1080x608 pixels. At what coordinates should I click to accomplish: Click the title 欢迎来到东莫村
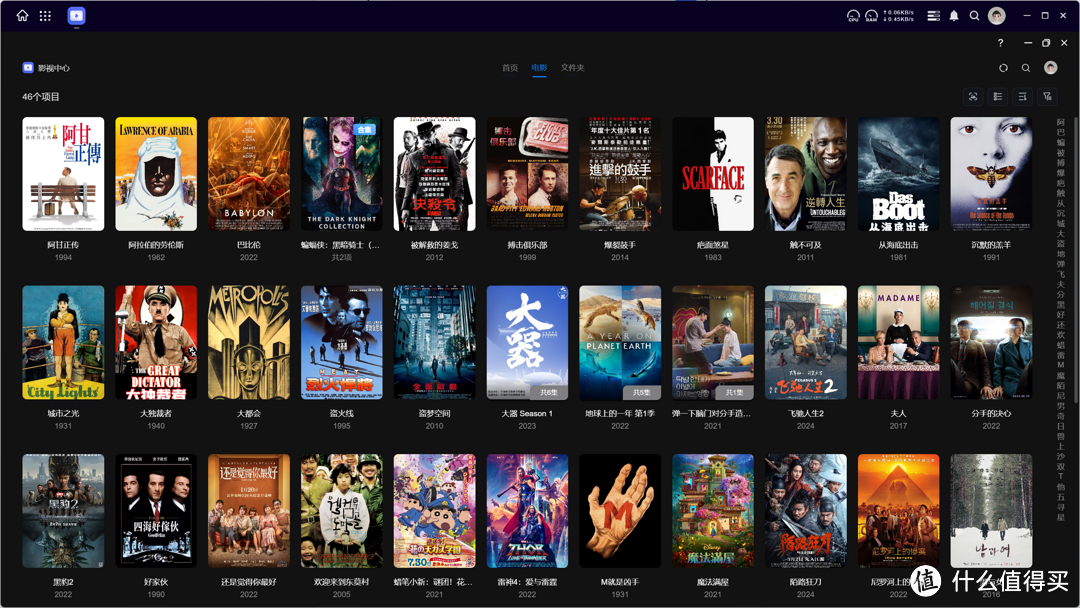pos(342,582)
